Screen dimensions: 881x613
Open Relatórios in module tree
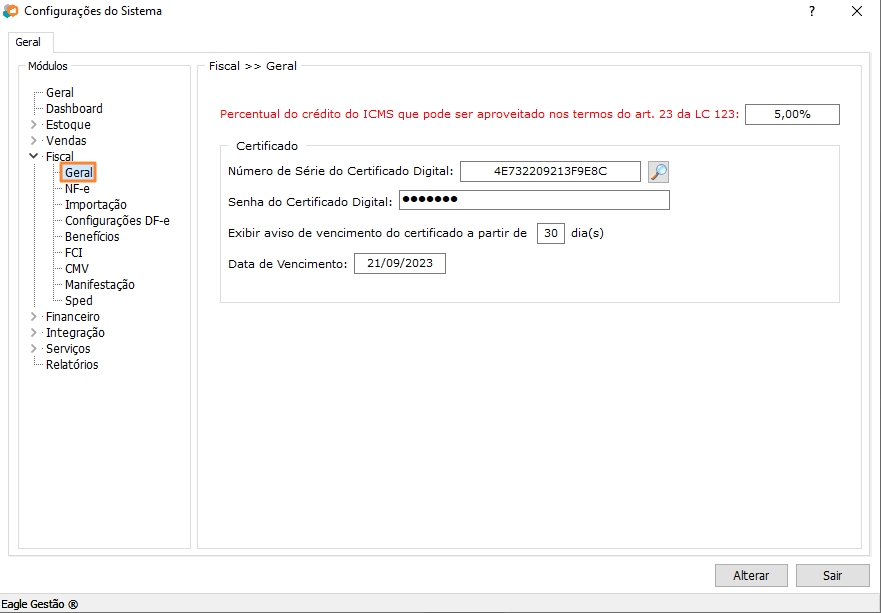72,365
